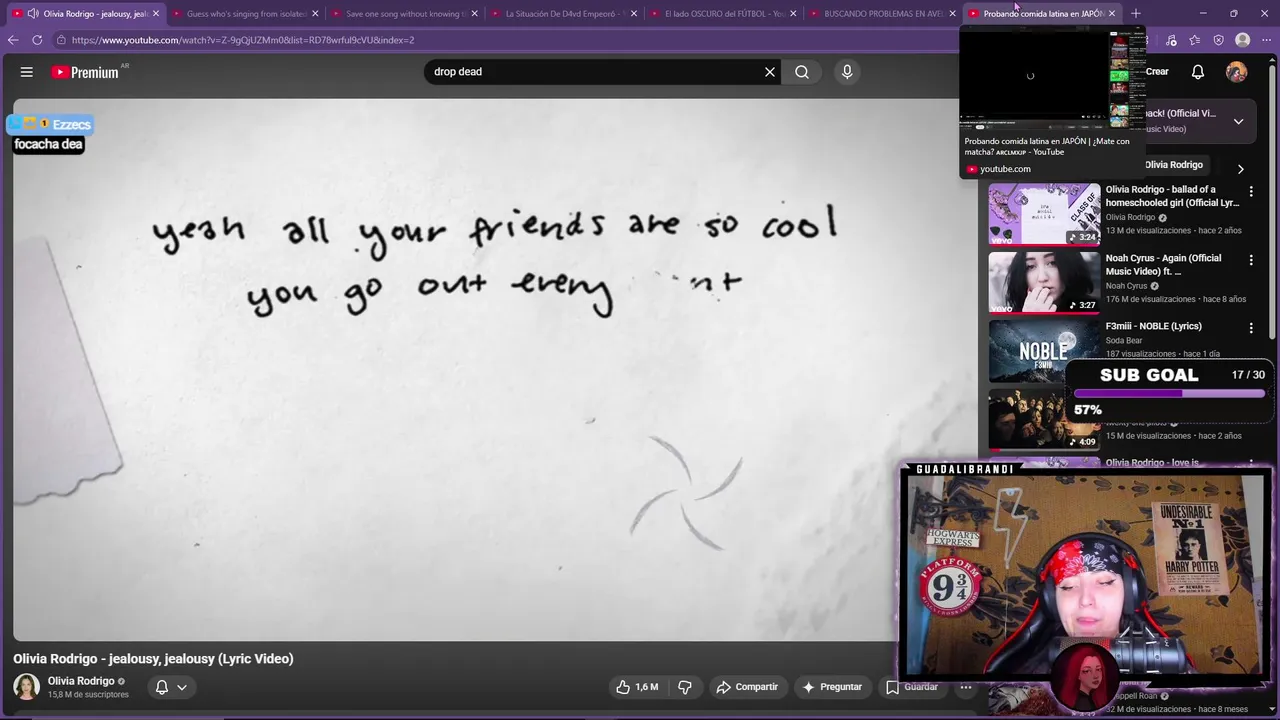The height and width of the screenshot is (720, 1280).
Task: Click the Preguntar ask button
Action: [831, 687]
